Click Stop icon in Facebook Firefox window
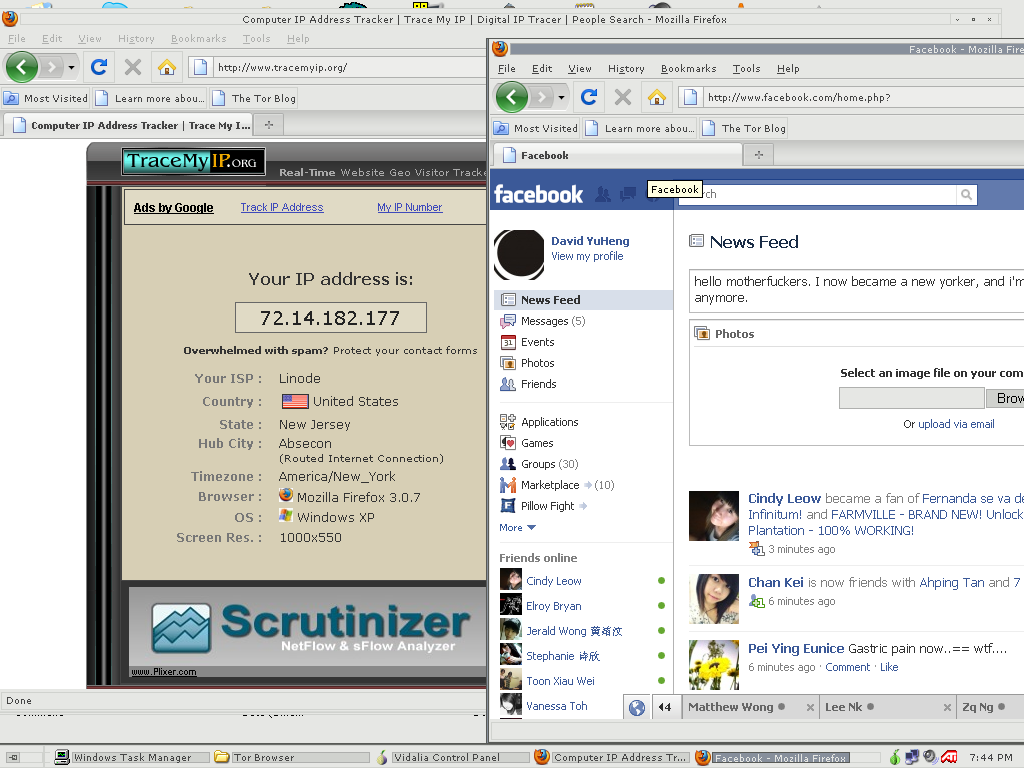The height and width of the screenshot is (768, 1024). (623, 97)
